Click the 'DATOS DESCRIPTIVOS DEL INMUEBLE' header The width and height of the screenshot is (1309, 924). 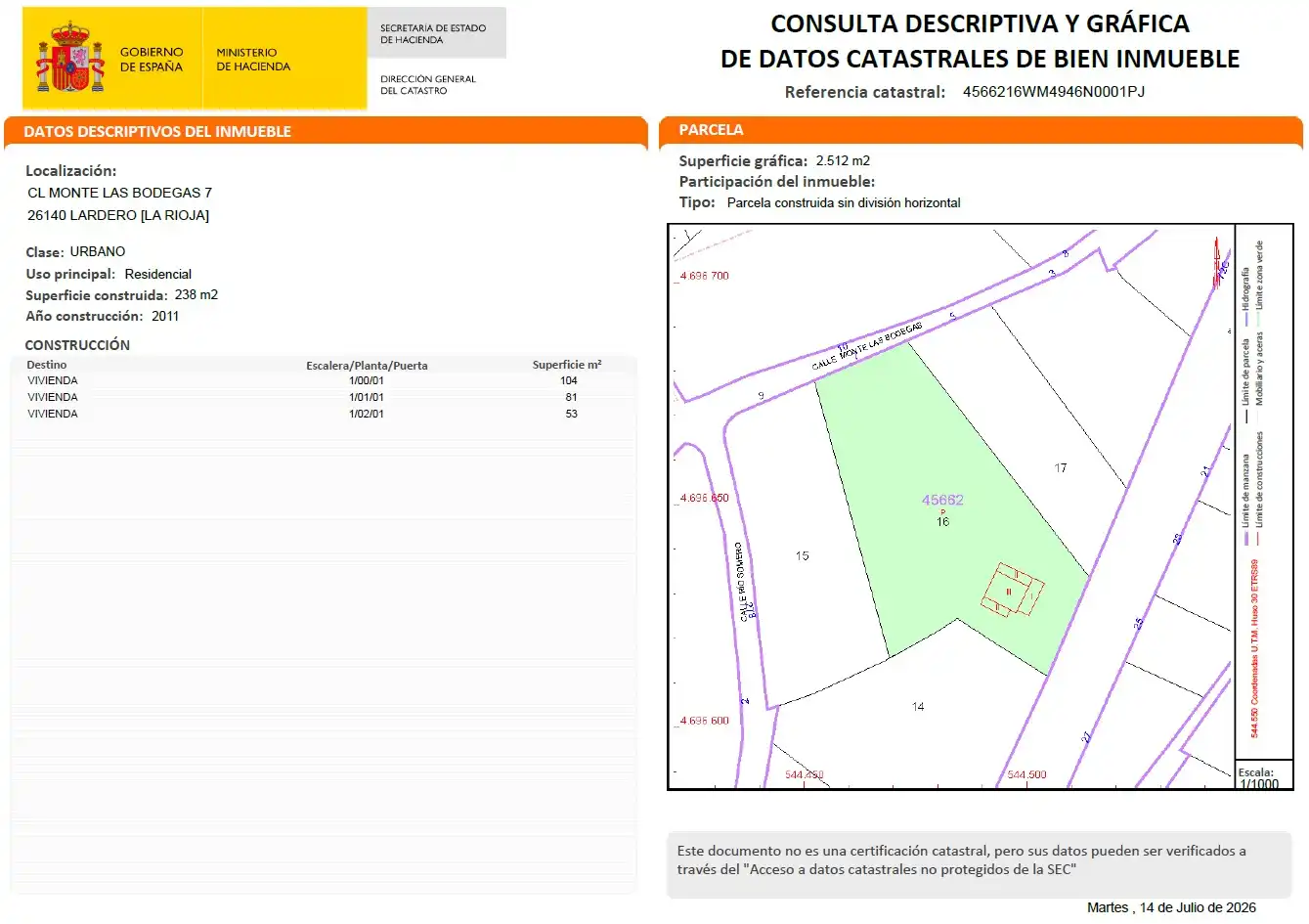click(x=157, y=131)
